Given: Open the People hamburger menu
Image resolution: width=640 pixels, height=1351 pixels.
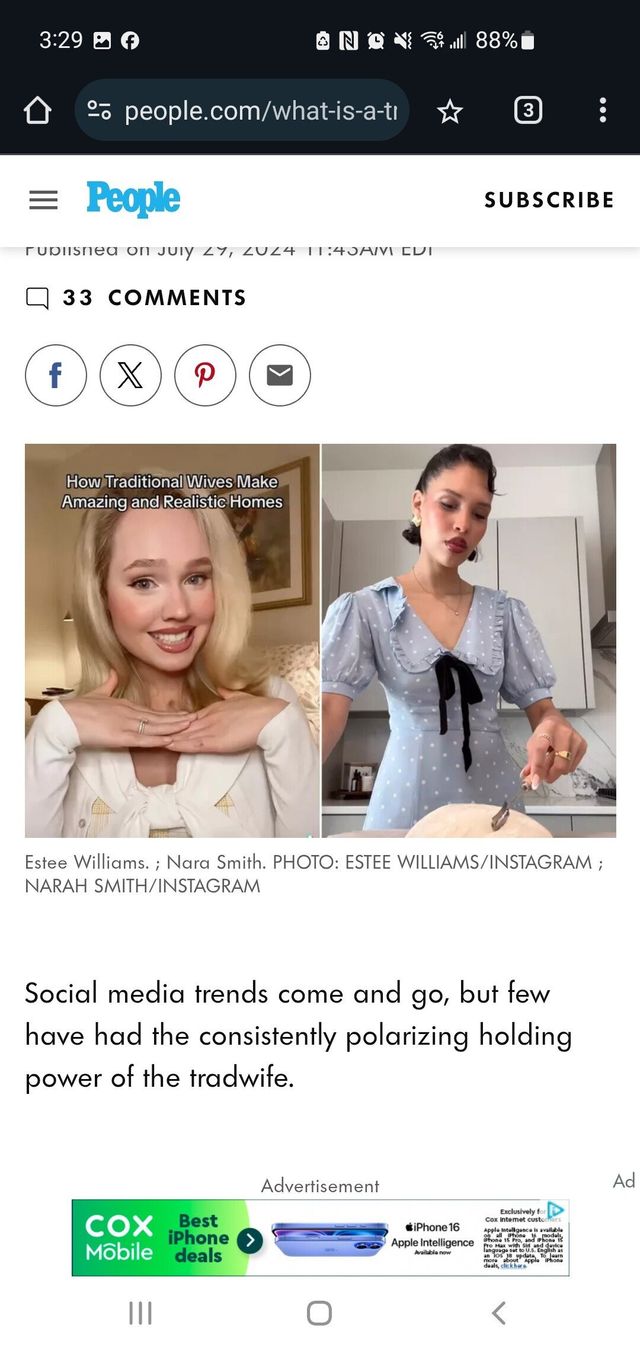Looking at the screenshot, I should click(x=43, y=200).
